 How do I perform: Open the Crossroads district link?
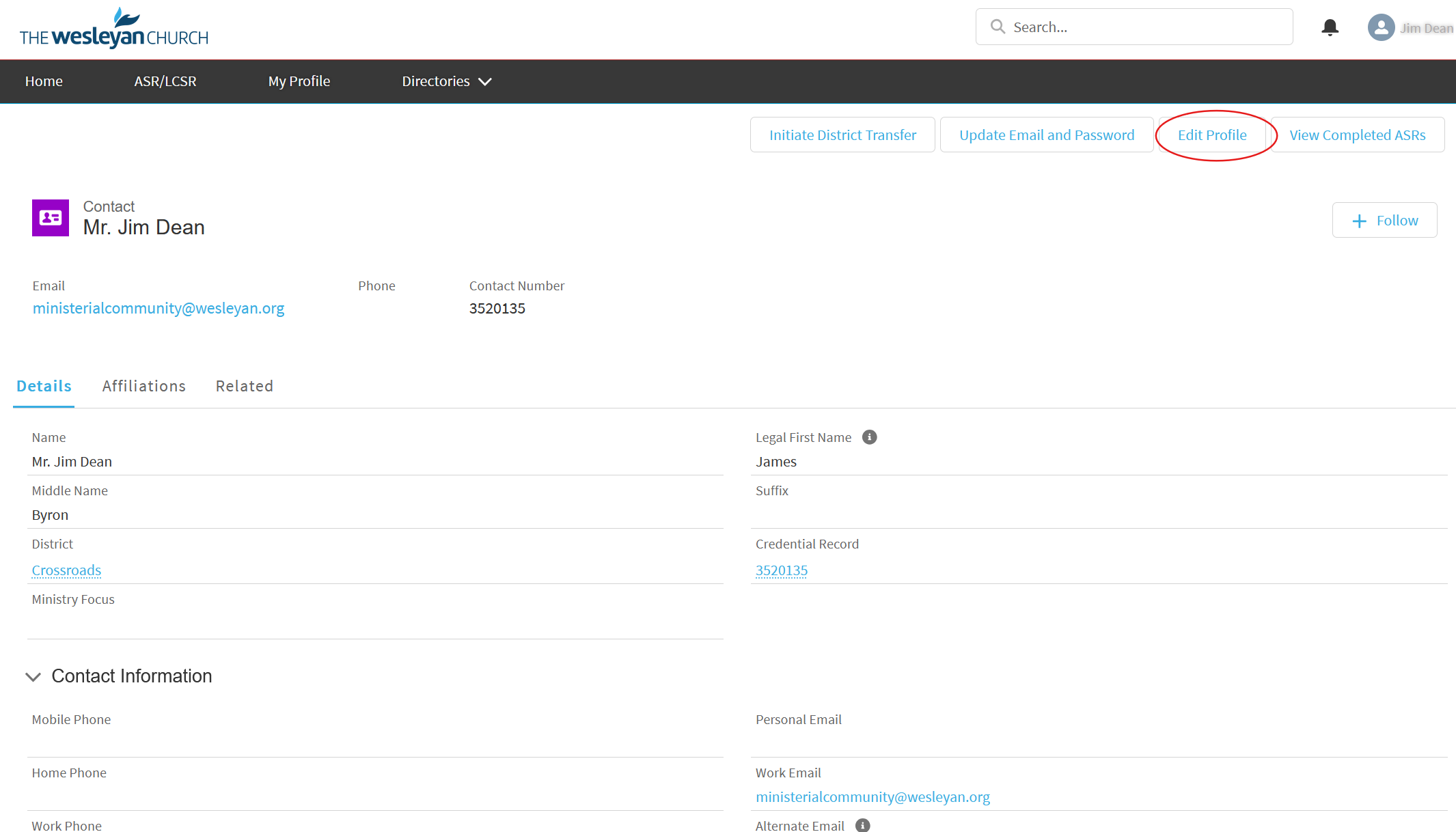click(66, 570)
